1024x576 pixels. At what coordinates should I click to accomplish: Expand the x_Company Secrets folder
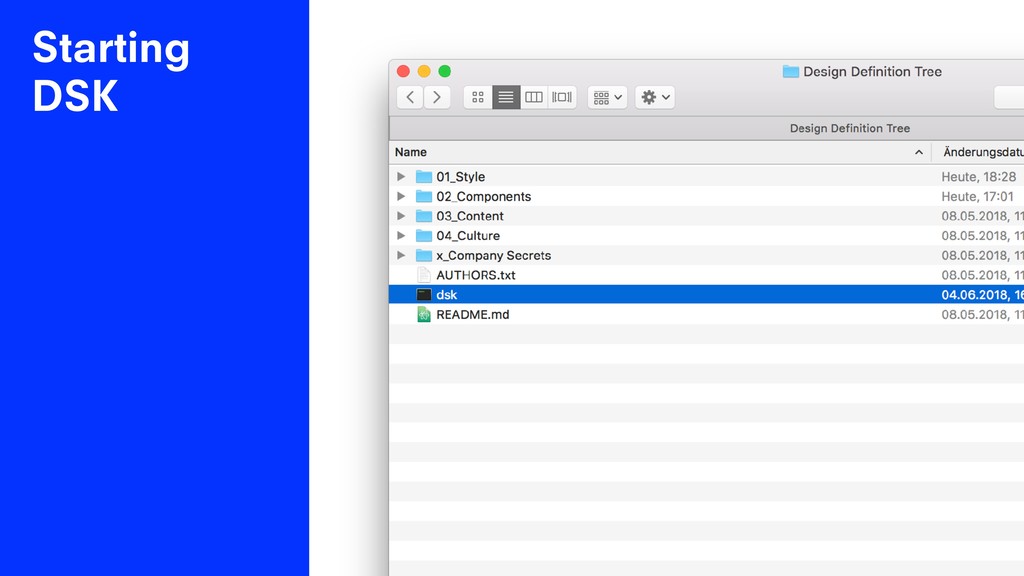point(401,255)
